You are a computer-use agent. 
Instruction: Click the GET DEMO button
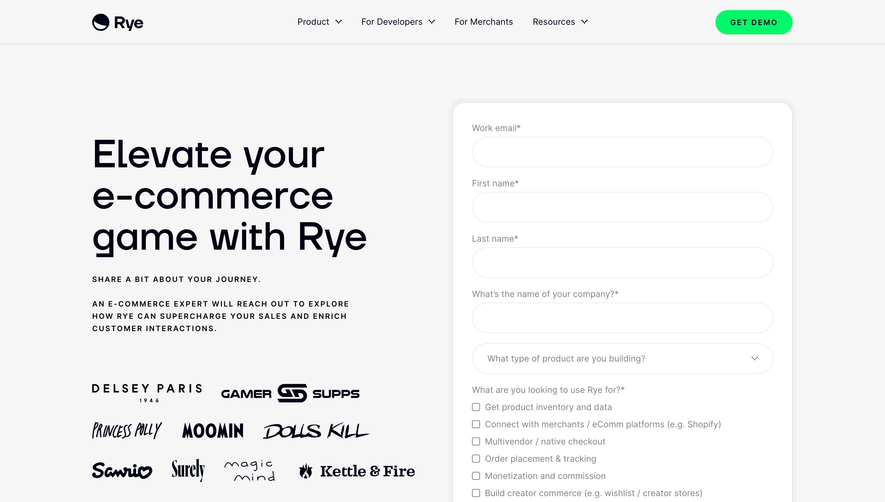click(753, 23)
